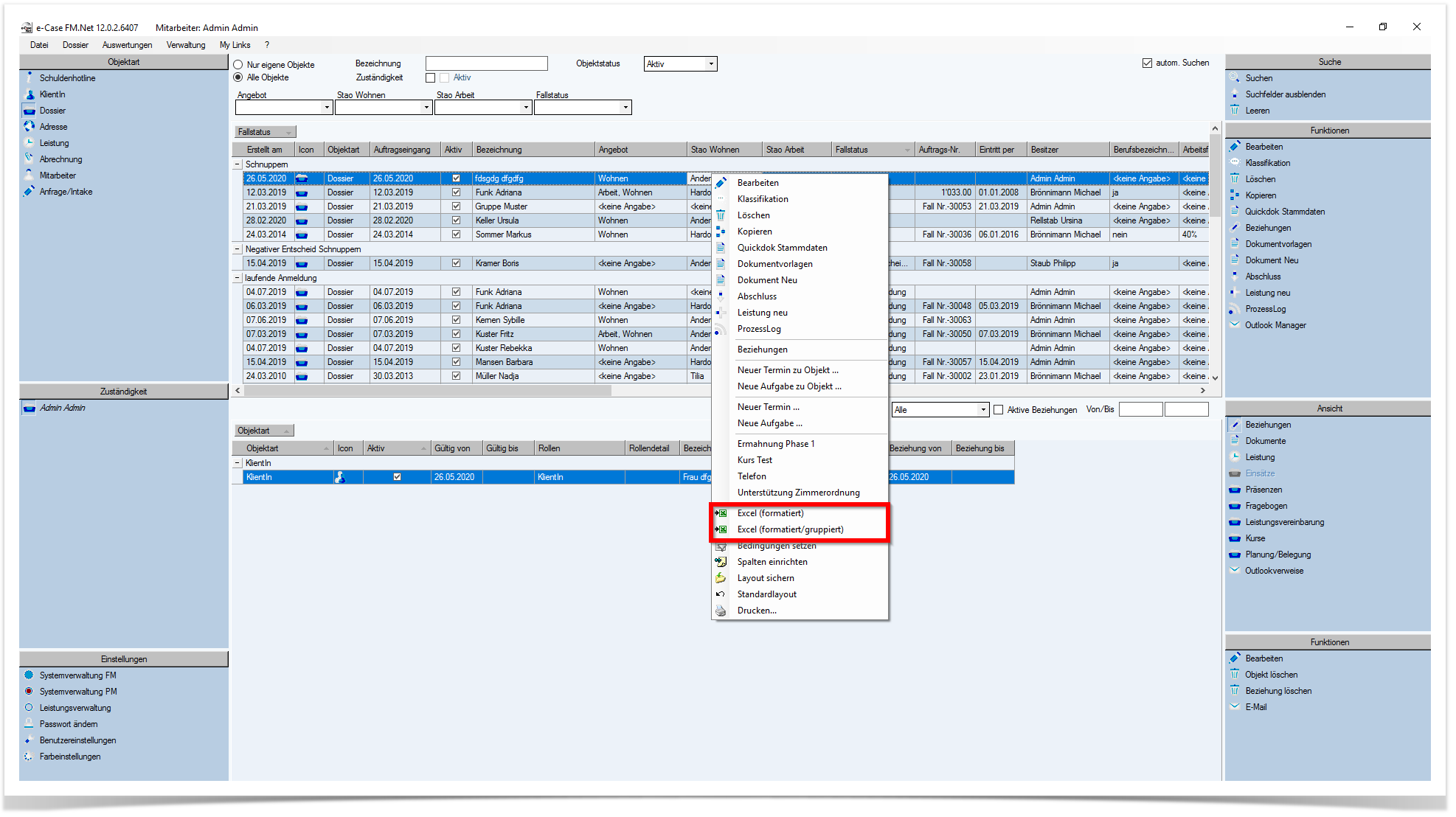Select Nur eigene Objekte radio button
This screenshot has width=1456, height=817.
(x=238, y=65)
